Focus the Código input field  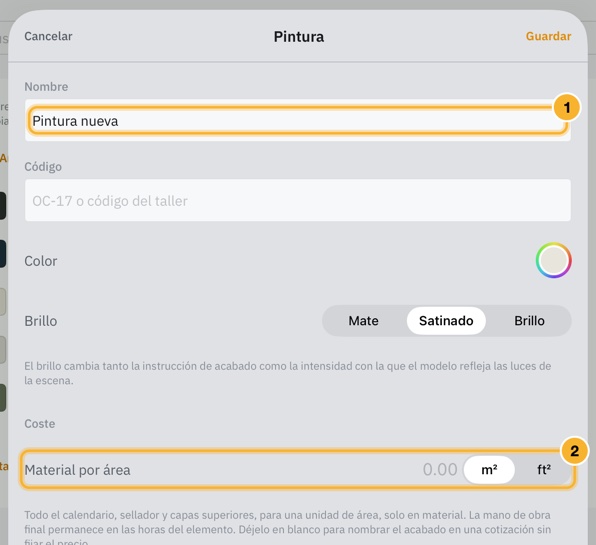tap(298, 200)
